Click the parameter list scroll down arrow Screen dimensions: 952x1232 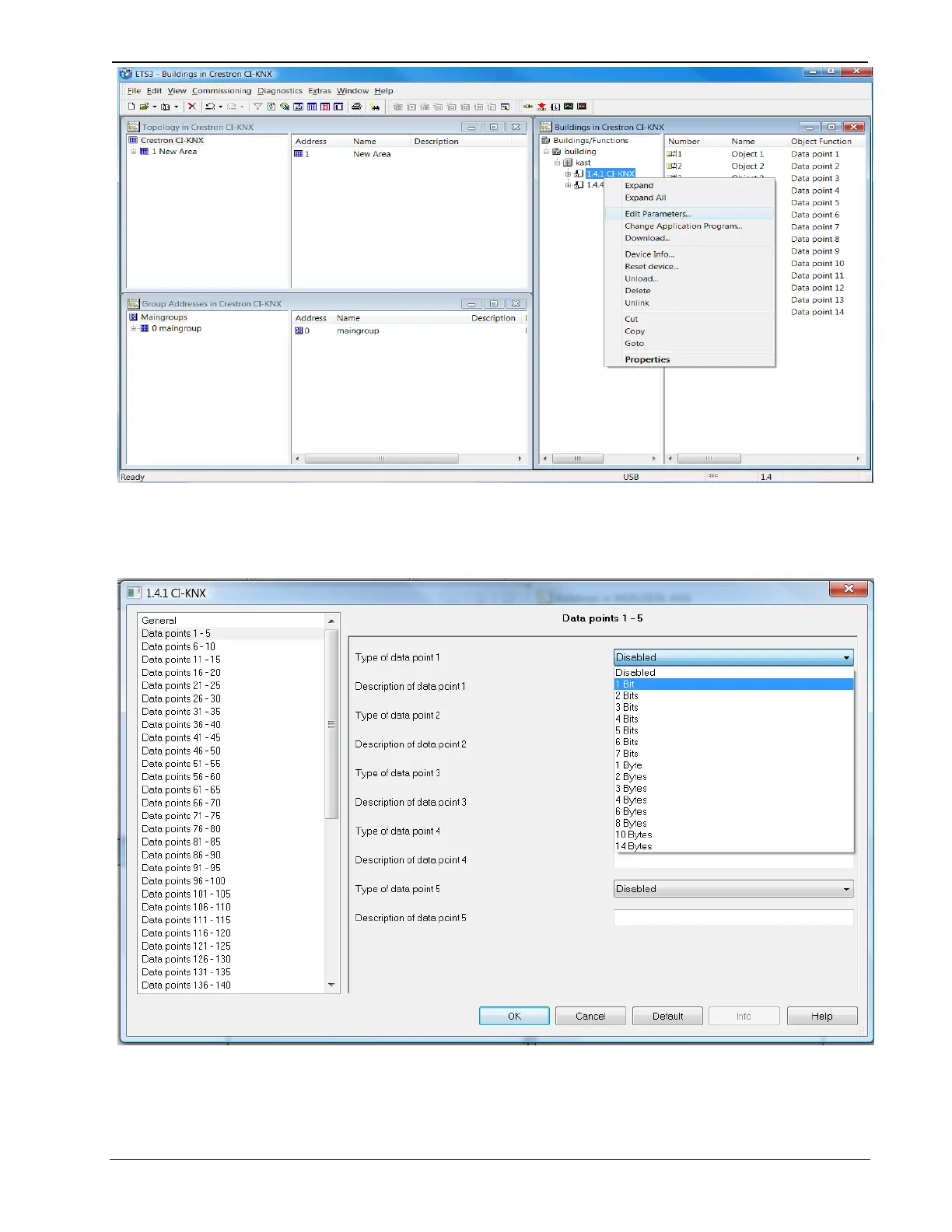[331, 985]
